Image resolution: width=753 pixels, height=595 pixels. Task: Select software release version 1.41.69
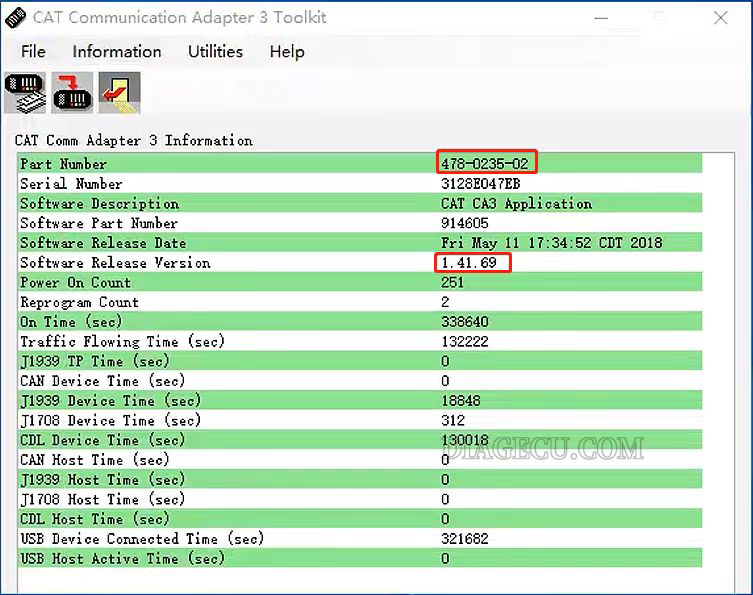tap(469, 263)
